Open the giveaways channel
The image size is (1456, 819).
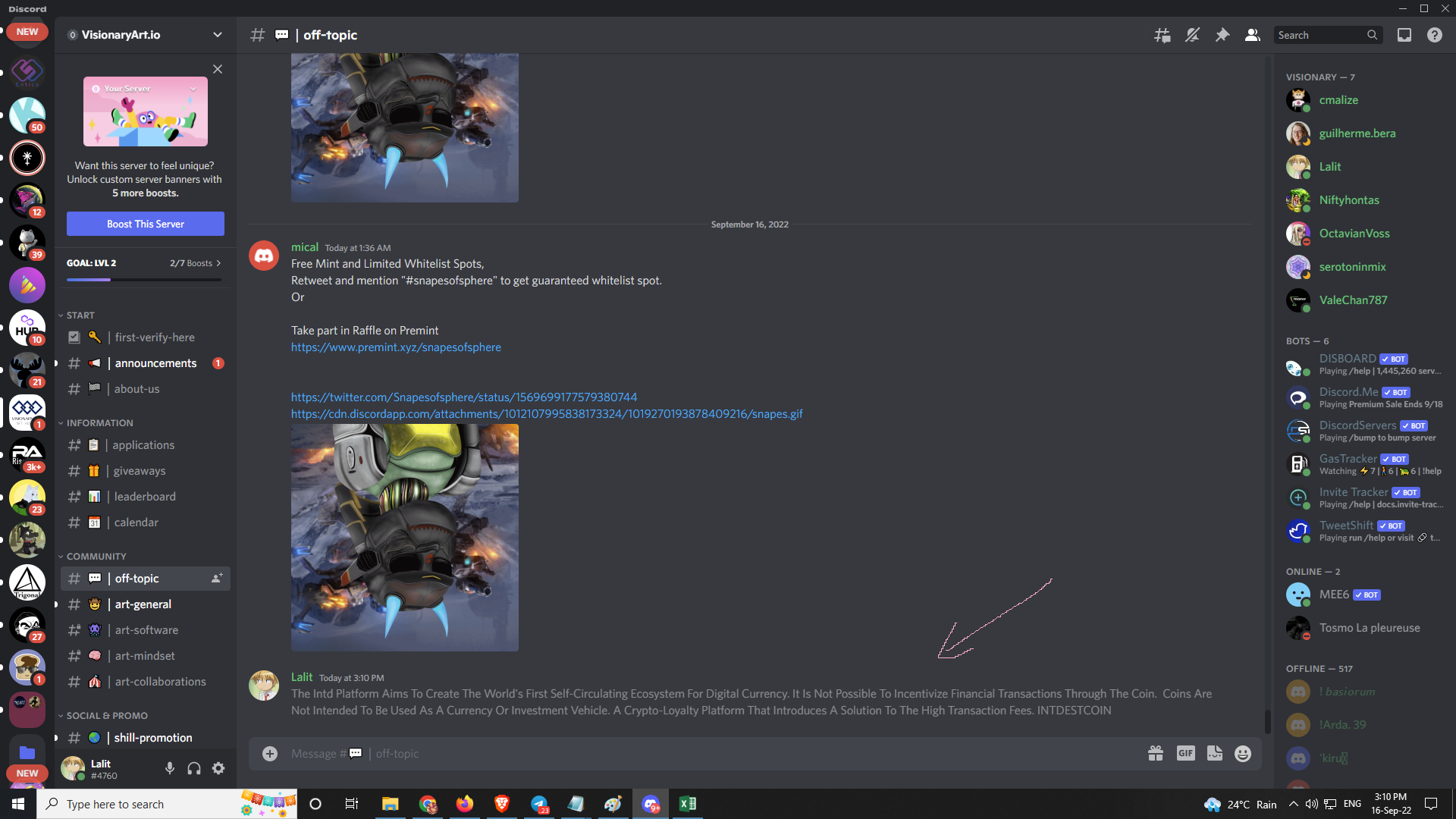(x=146, y=471)
